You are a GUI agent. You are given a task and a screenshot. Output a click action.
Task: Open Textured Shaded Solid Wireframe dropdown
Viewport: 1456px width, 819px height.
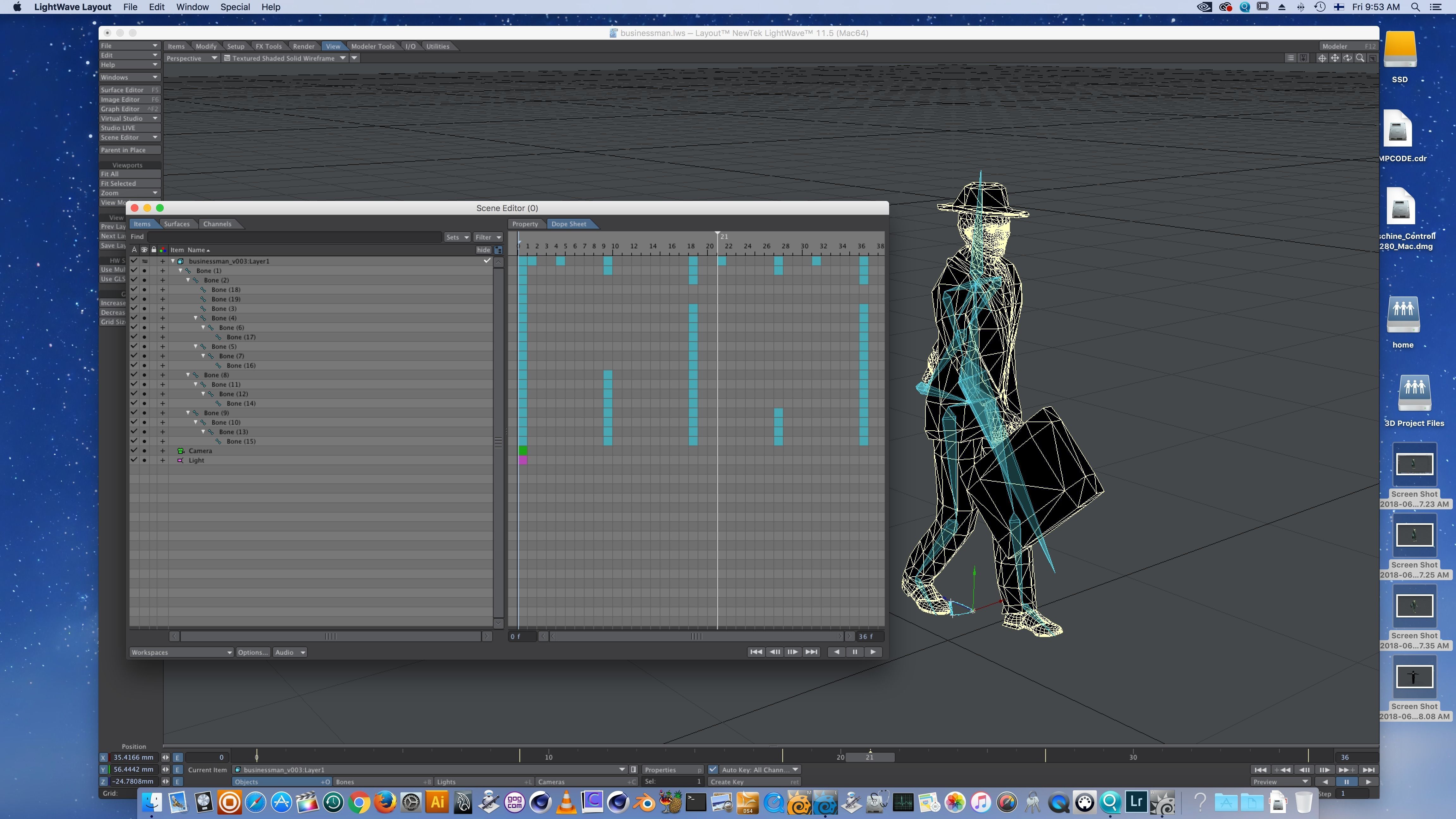tap(285, 58)
